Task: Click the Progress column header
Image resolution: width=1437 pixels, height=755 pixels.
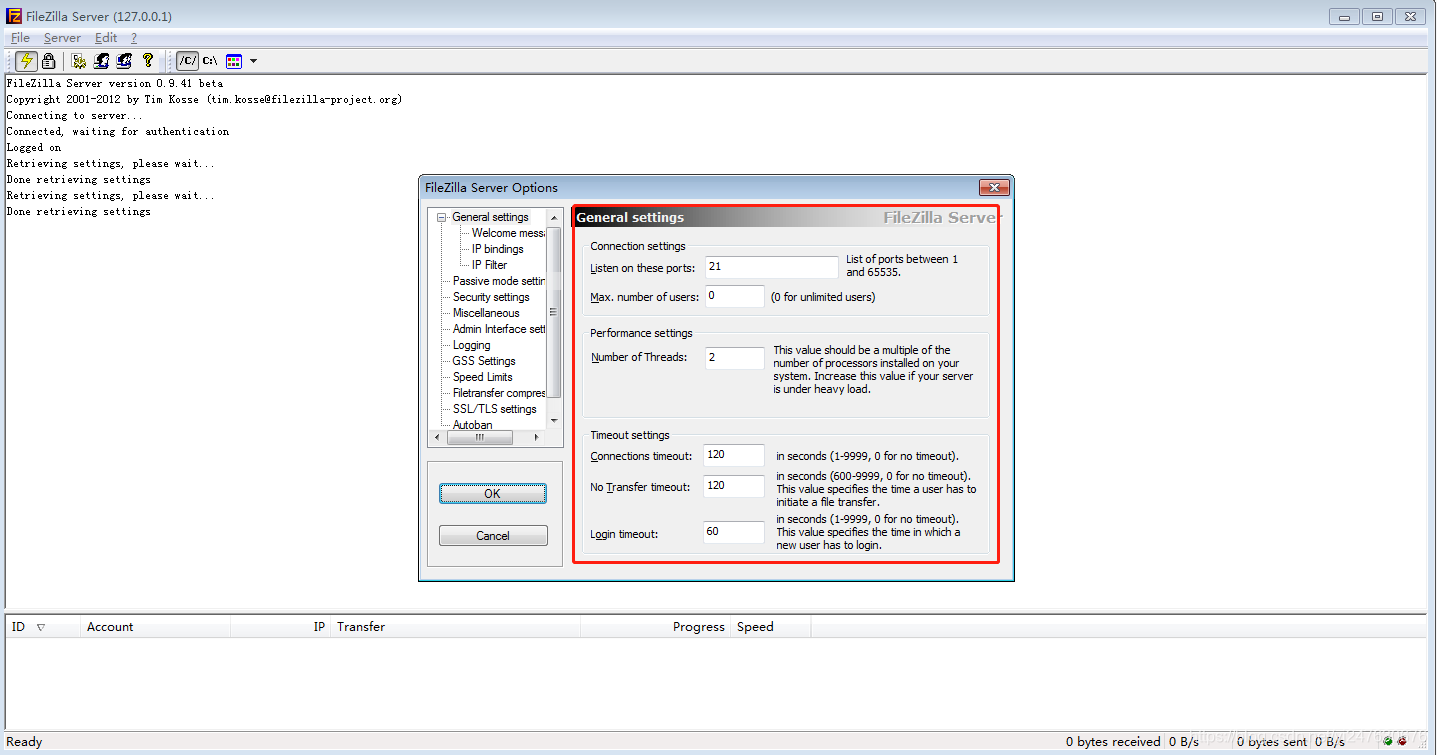Action: pyautogui.click(x=655, y=627)
